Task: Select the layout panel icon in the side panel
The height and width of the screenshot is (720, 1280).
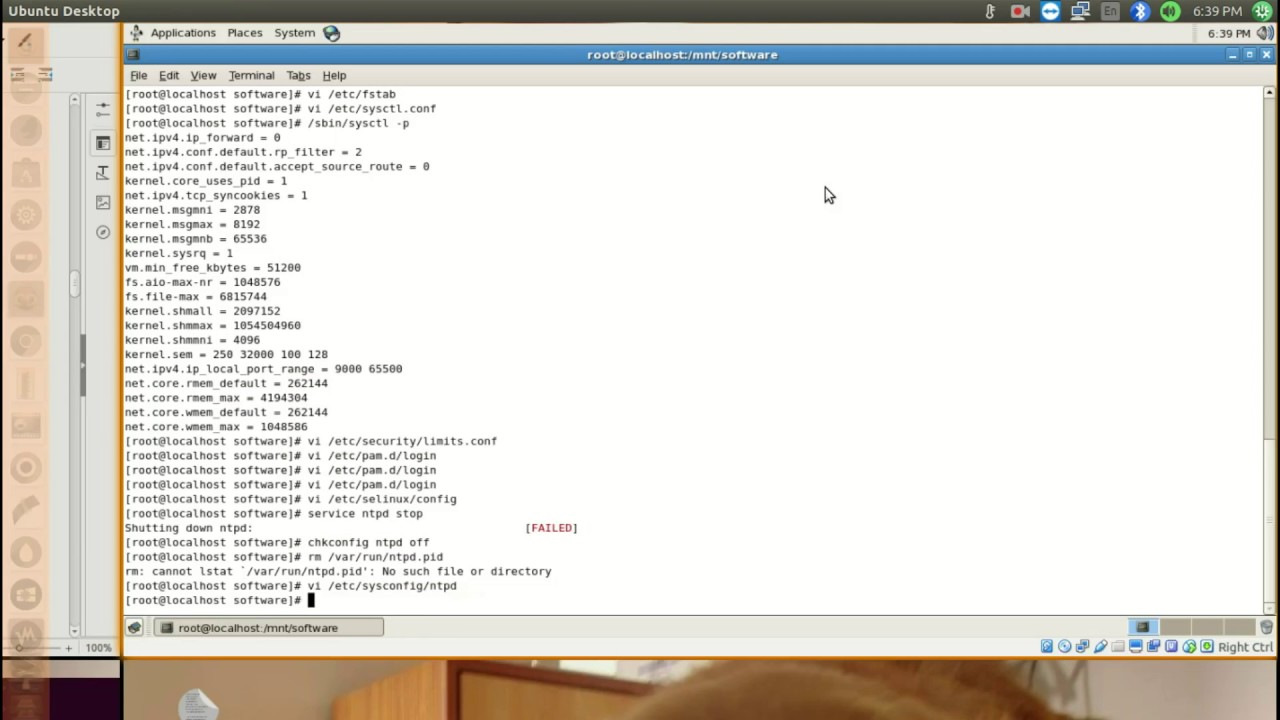Action: (103, 143)
